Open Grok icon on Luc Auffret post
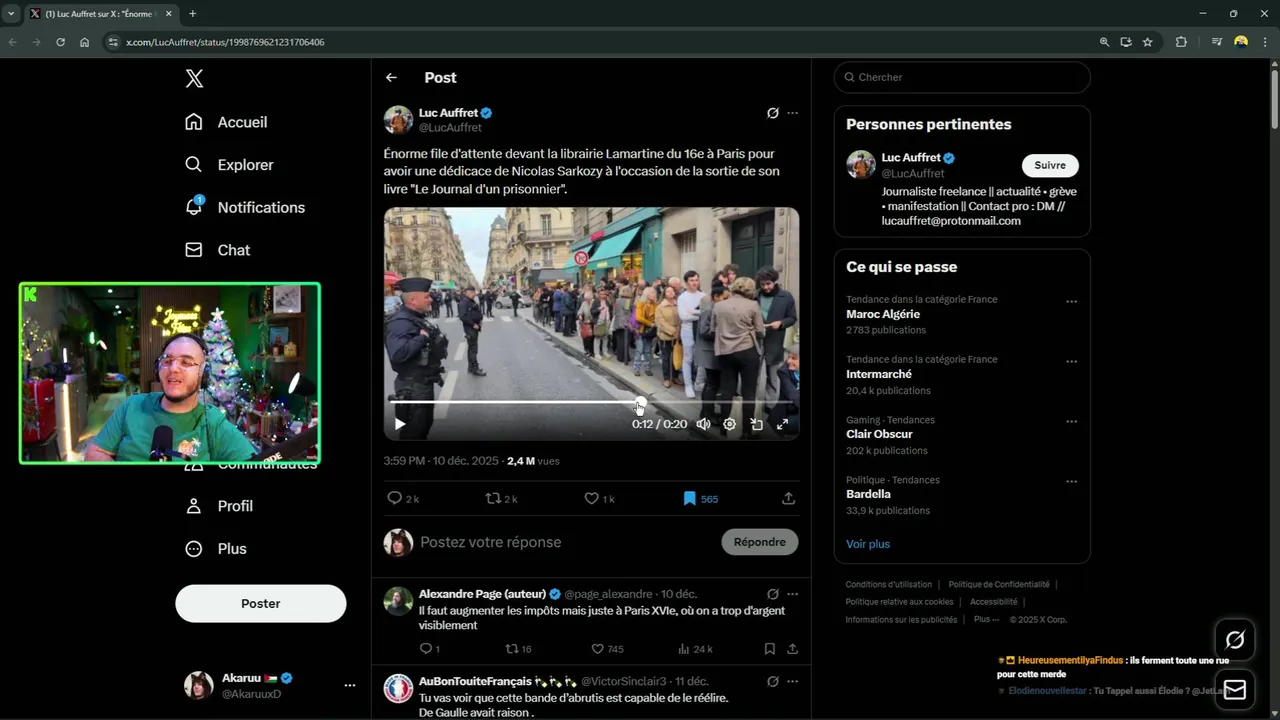Screen dimensions: 1280x720 point(772,113)
